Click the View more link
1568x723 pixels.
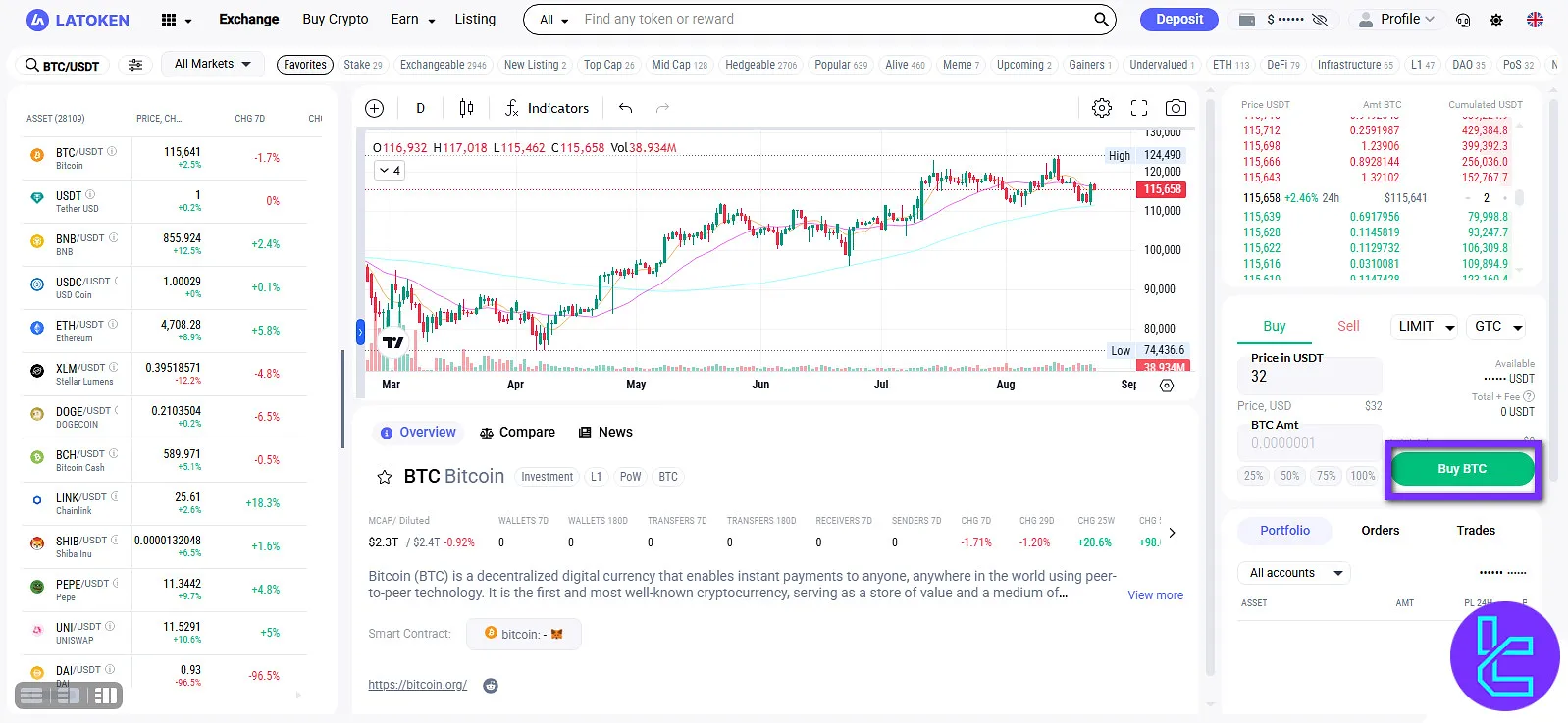click(1155, 595)
